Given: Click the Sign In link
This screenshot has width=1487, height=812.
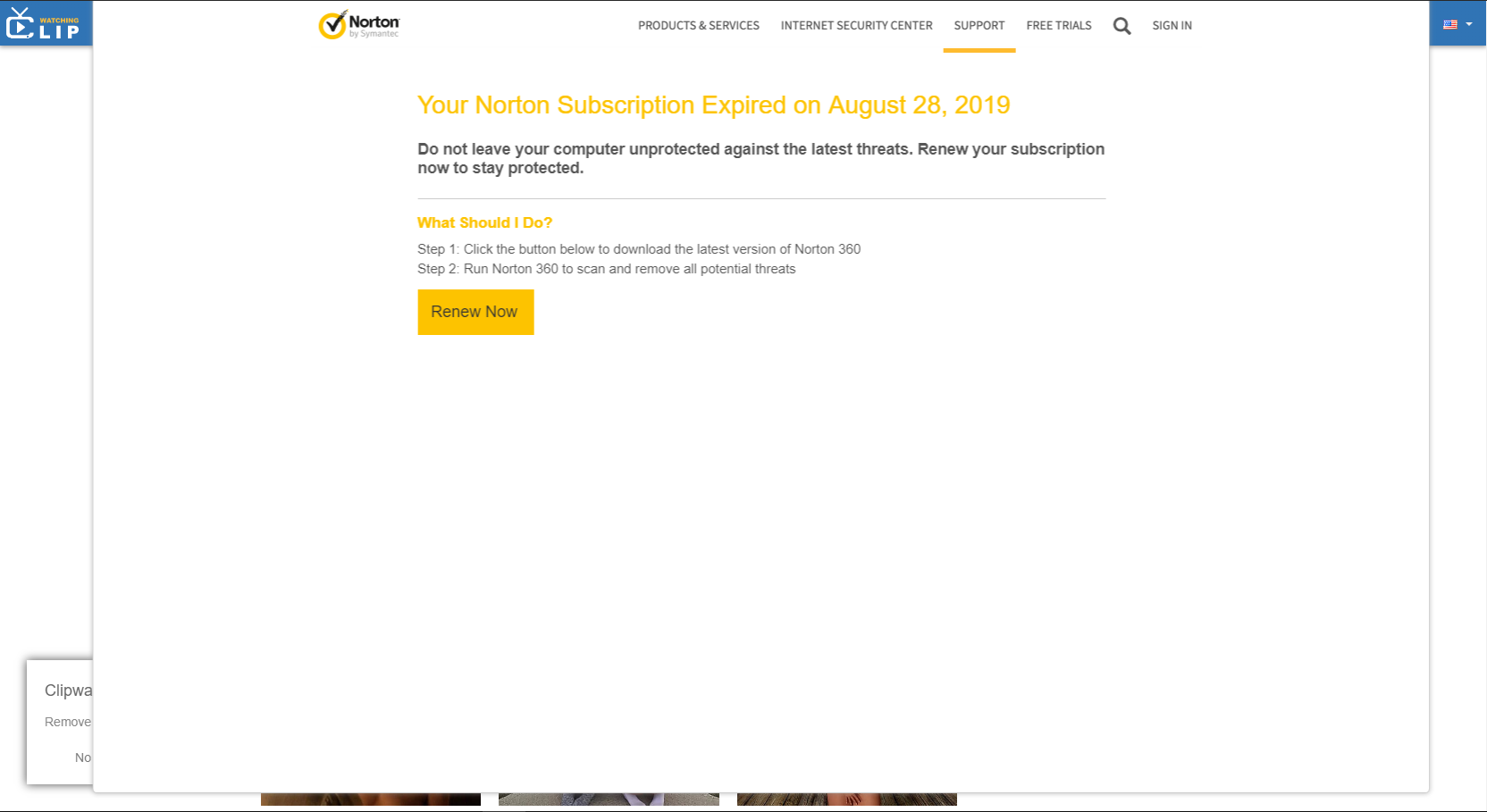Looking at the screenshot, I should [x=1172, y=26].
